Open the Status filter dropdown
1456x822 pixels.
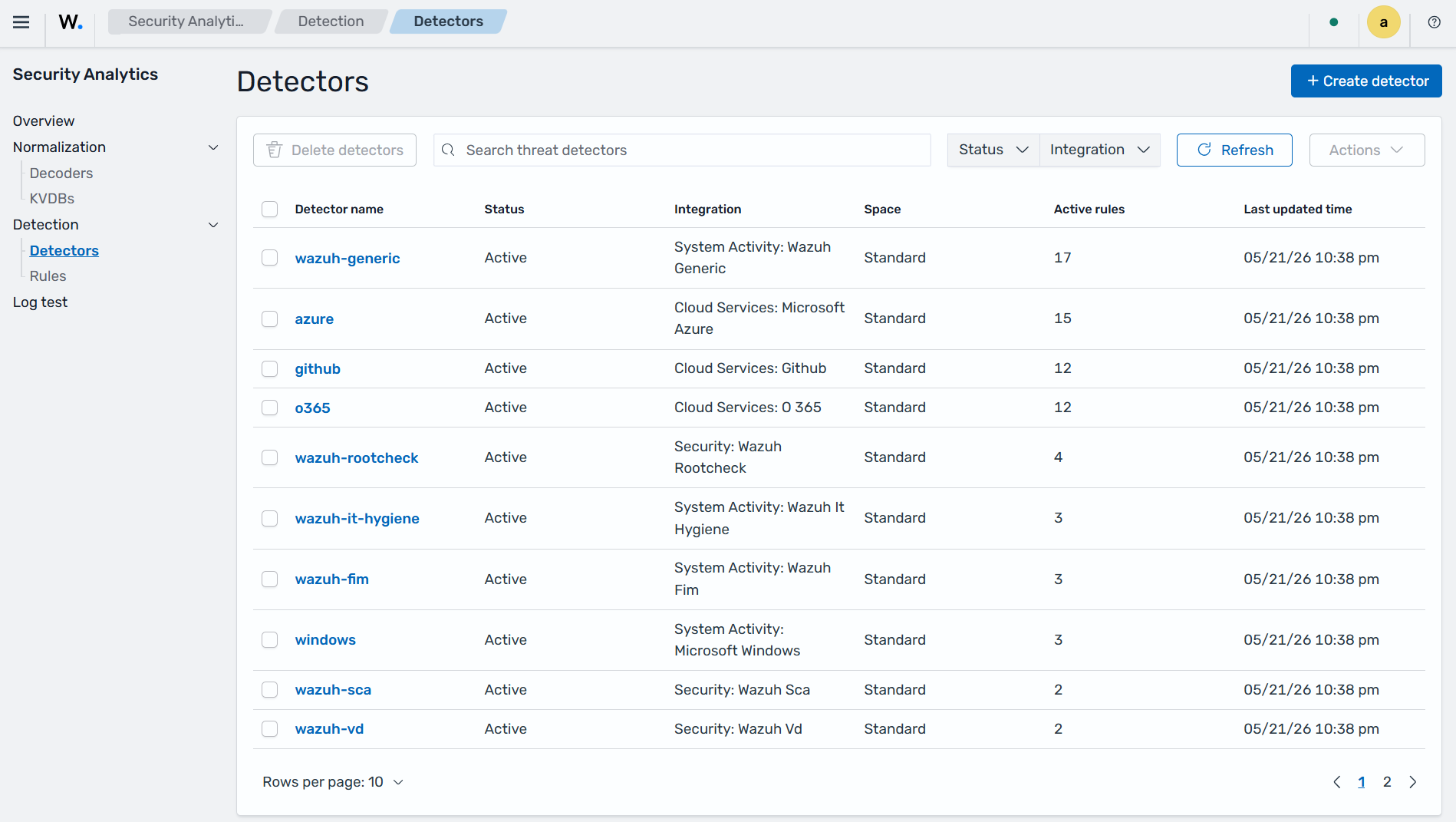pos(993,150)
